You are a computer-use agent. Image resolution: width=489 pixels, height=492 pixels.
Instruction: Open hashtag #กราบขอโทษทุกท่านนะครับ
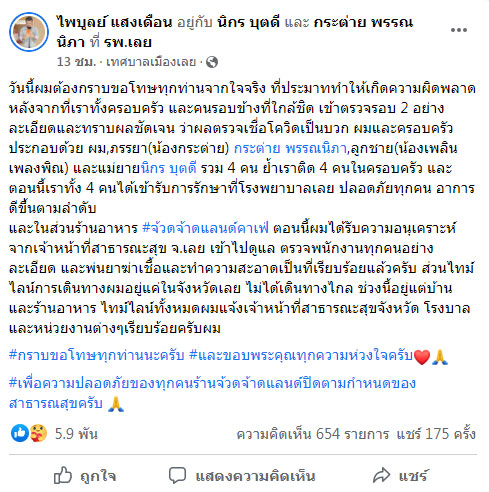pyautogui.click(x=97, y=355)
